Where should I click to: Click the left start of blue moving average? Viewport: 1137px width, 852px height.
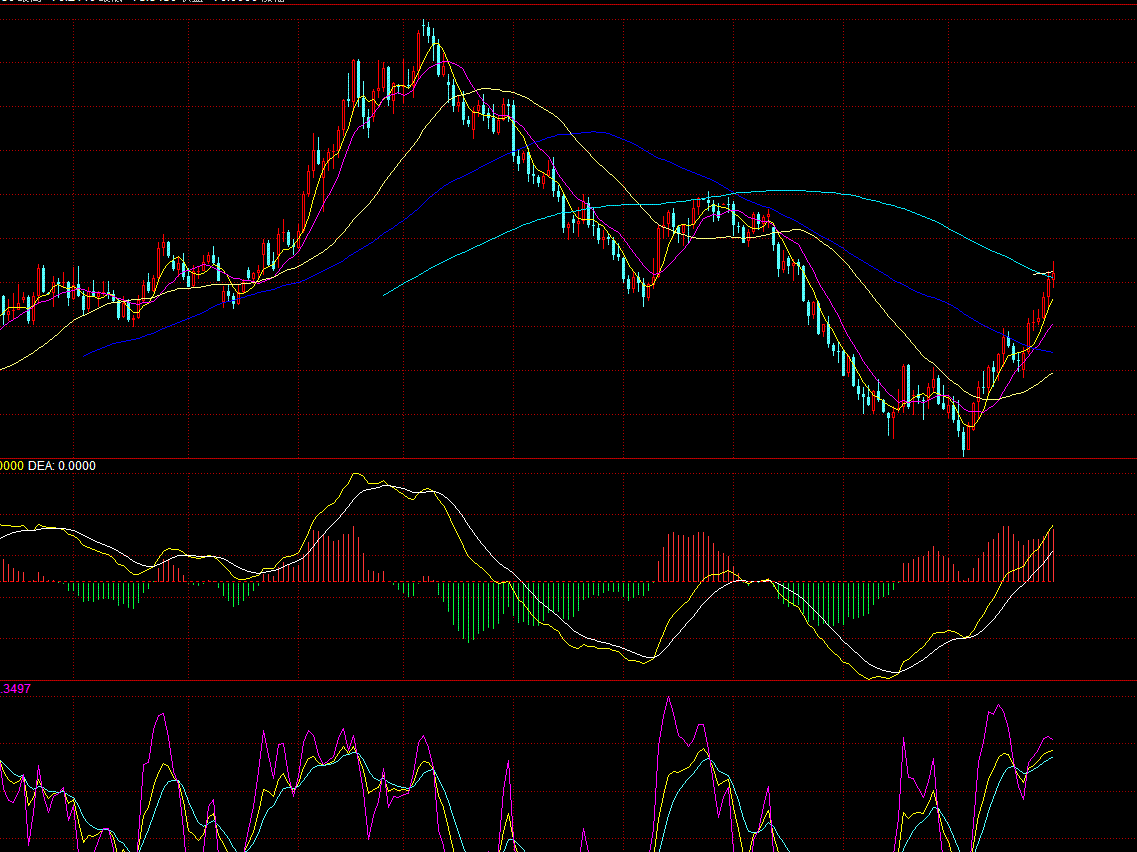click(x=86, y=355)
